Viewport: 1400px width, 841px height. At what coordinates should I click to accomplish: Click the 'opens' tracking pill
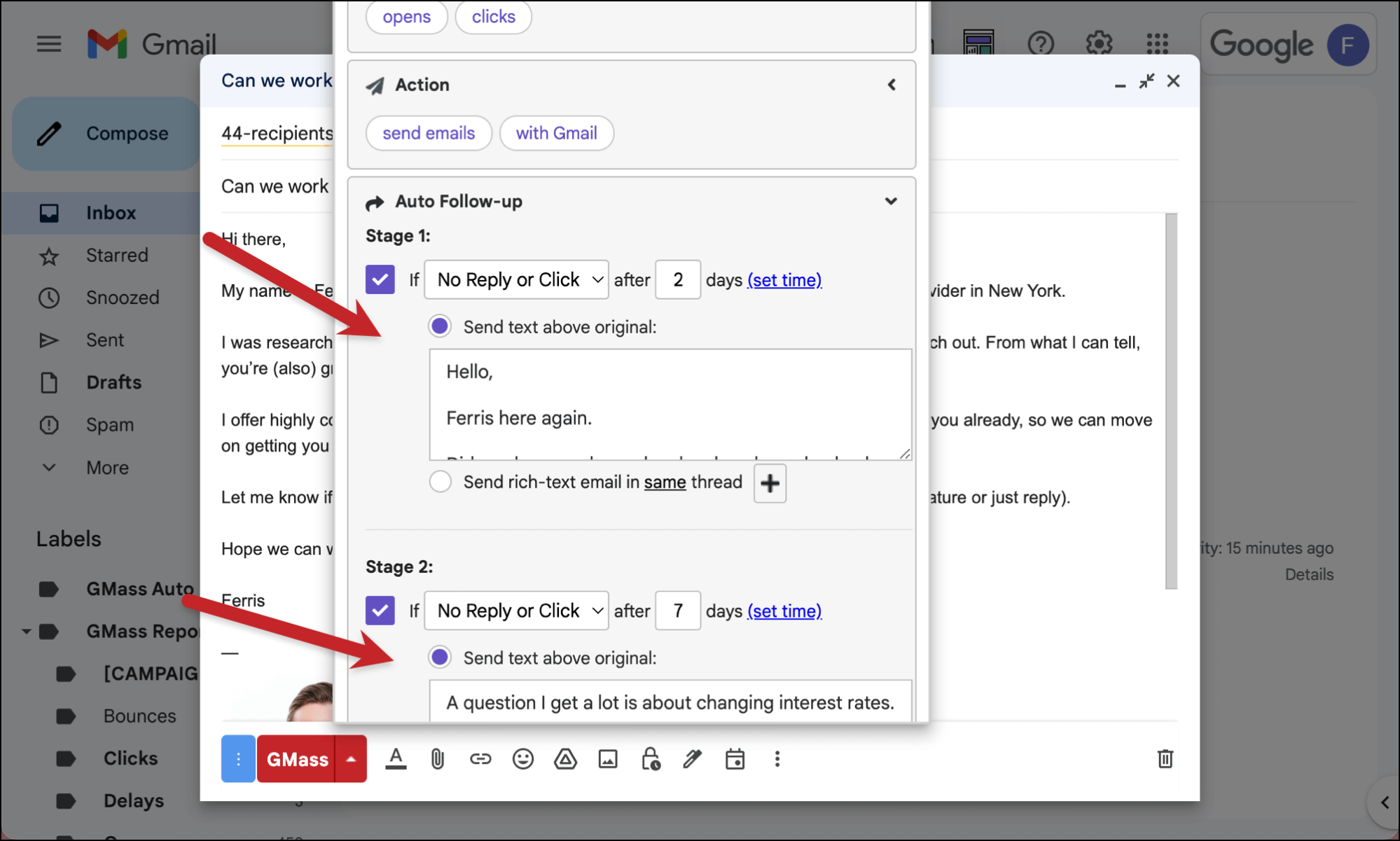(x=406, y=17)
